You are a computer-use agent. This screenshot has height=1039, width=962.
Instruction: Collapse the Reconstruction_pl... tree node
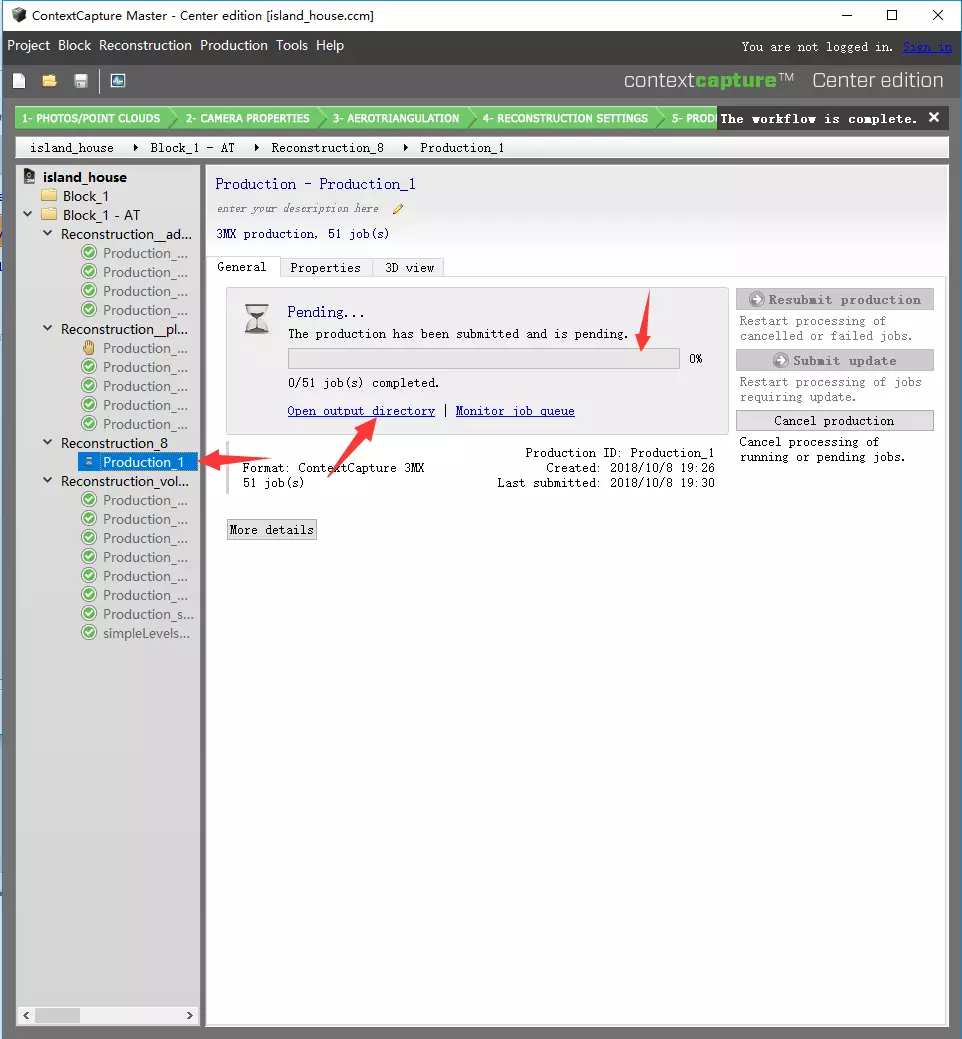48,328
